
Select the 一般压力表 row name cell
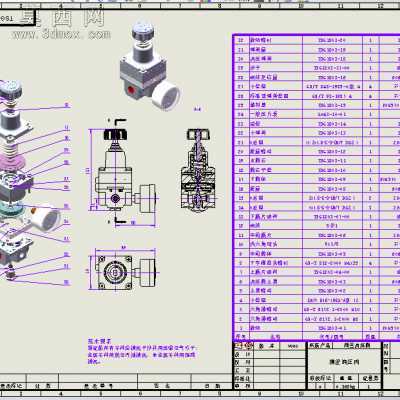coord(276,114)
